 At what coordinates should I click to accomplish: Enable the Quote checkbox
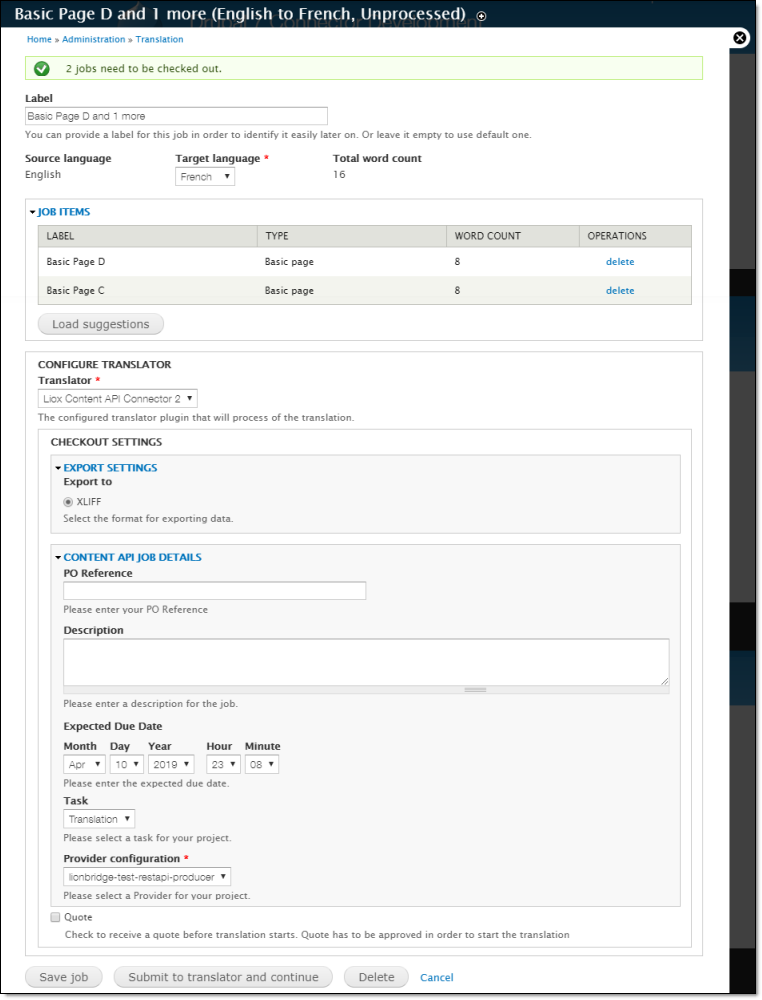[55, 917]
